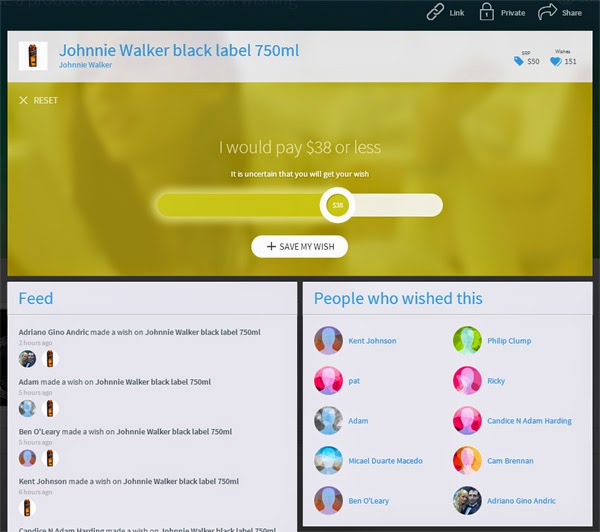The height and width of the screenshot is (532, 600).
Task: Open the Johnnie Walker bottle product thumbnail
Action: [x=33, y=56]
